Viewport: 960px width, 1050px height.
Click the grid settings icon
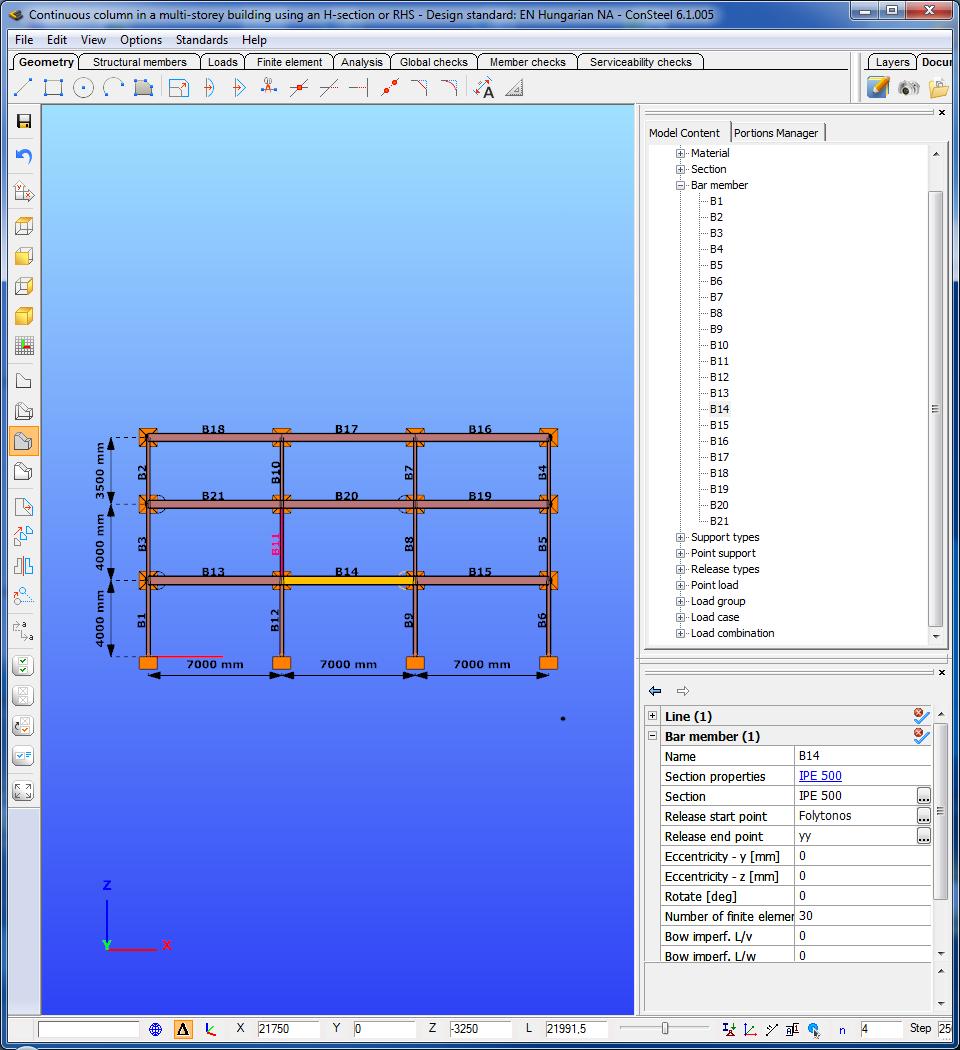point(24,346)
